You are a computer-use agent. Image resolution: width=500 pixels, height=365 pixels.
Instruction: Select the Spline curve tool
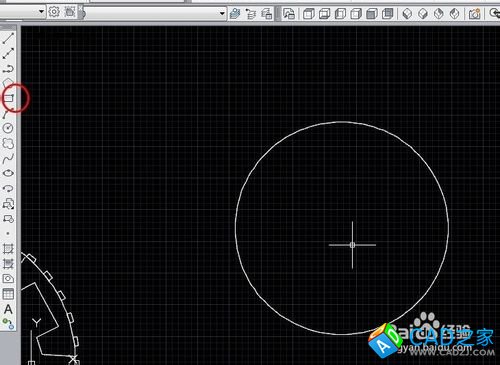click(8, 159)
